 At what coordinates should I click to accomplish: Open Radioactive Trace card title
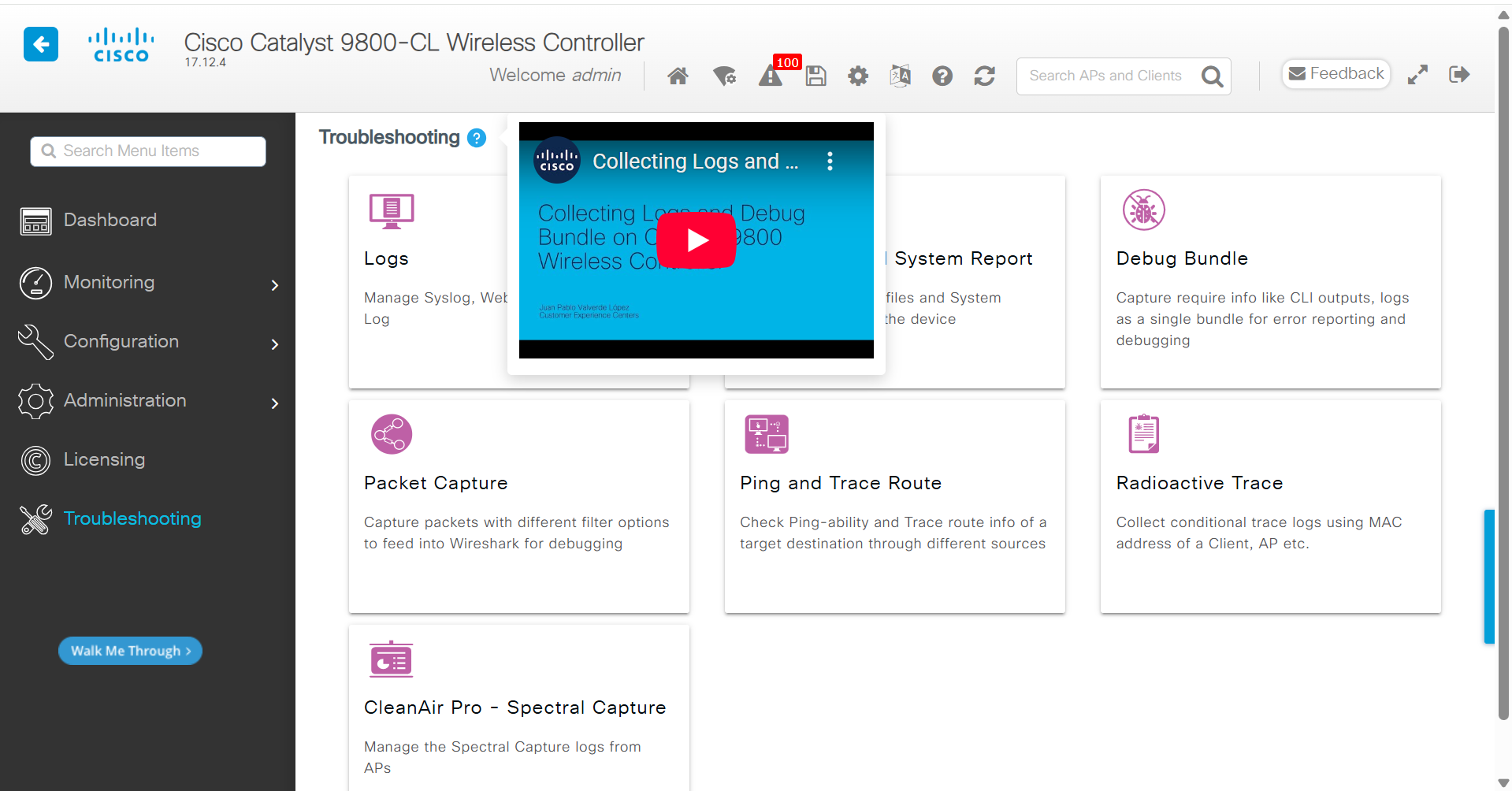pos(1199,483)
